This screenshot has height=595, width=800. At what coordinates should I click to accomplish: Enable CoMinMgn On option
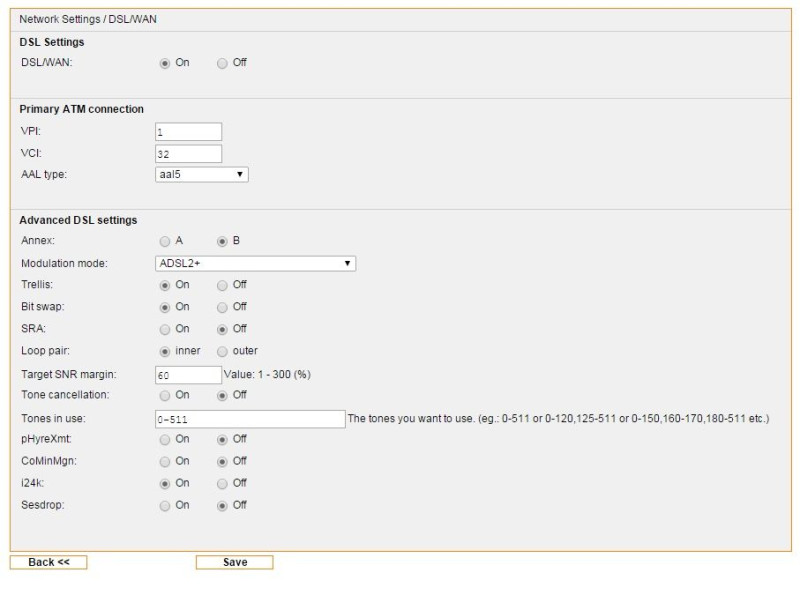(x=164, y=462)
